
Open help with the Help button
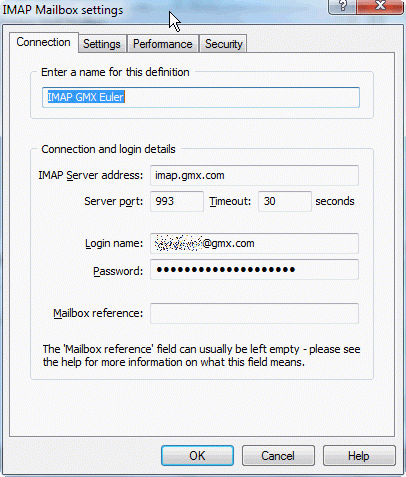coord(359,456)
